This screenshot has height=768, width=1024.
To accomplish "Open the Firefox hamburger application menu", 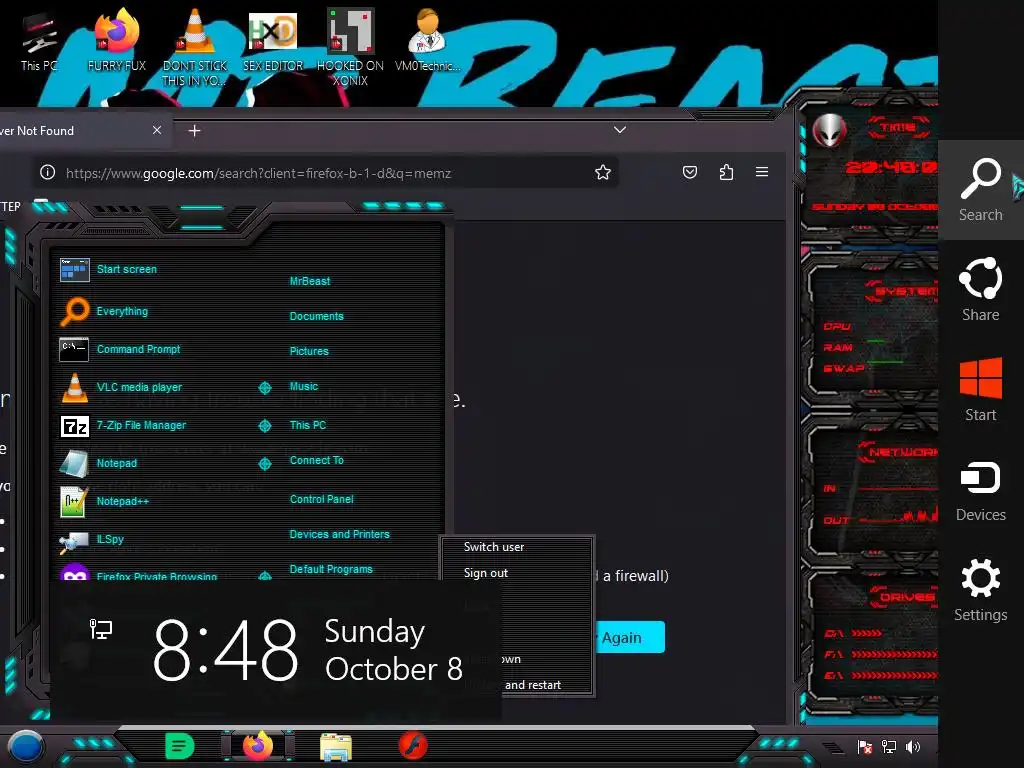I will tap(761, 172).
